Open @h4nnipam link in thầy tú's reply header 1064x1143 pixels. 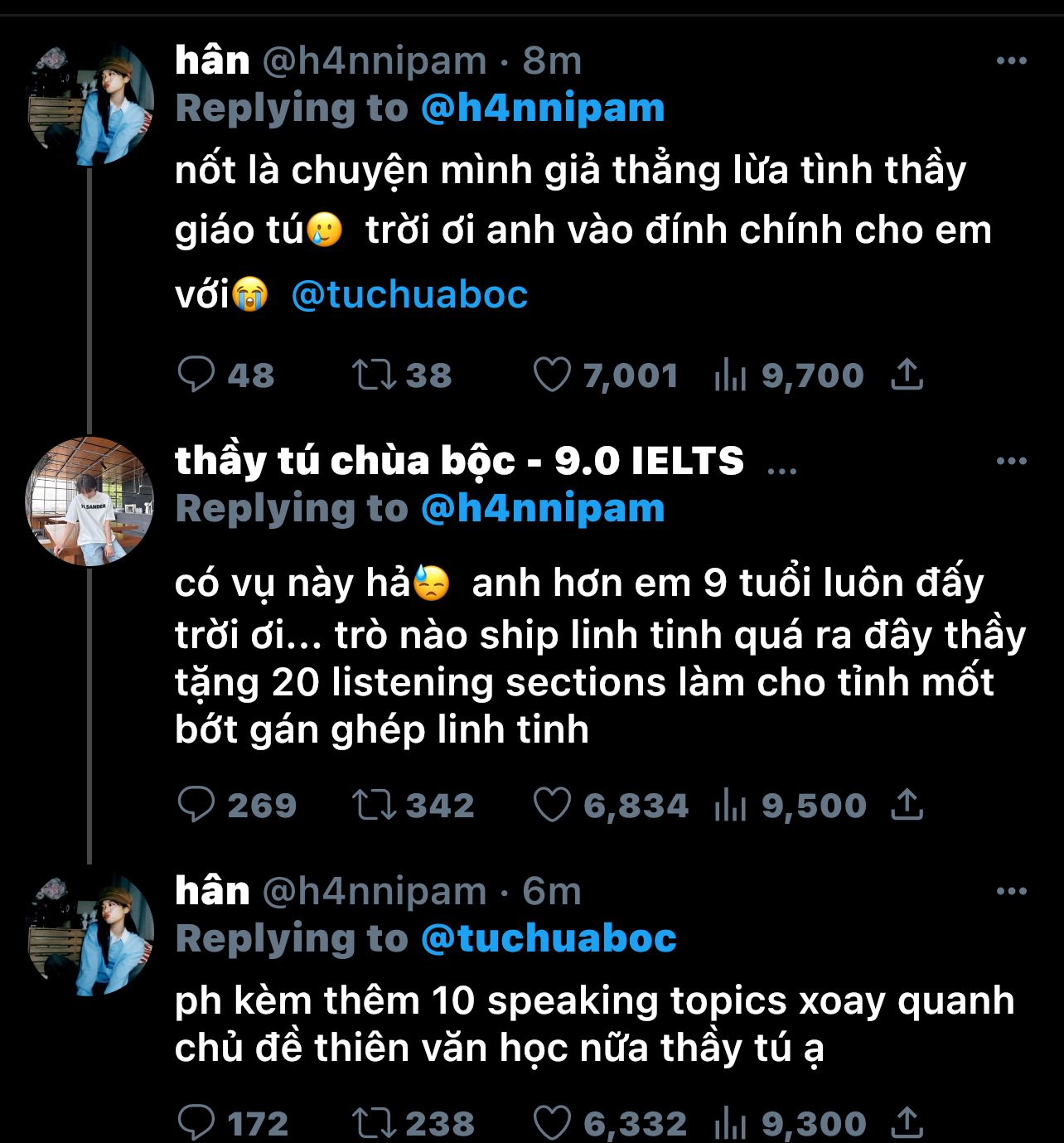point(543,509)
